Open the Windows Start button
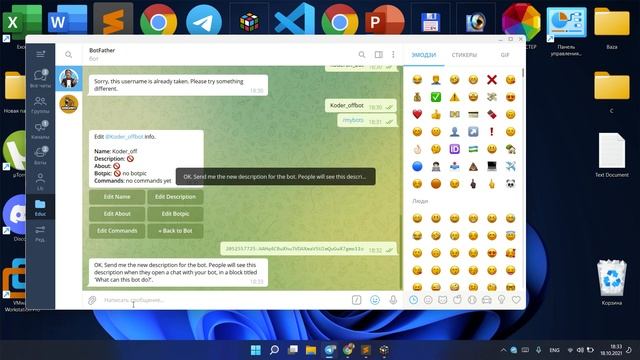Viewport: 640px width, 360px height. (256, 350)
